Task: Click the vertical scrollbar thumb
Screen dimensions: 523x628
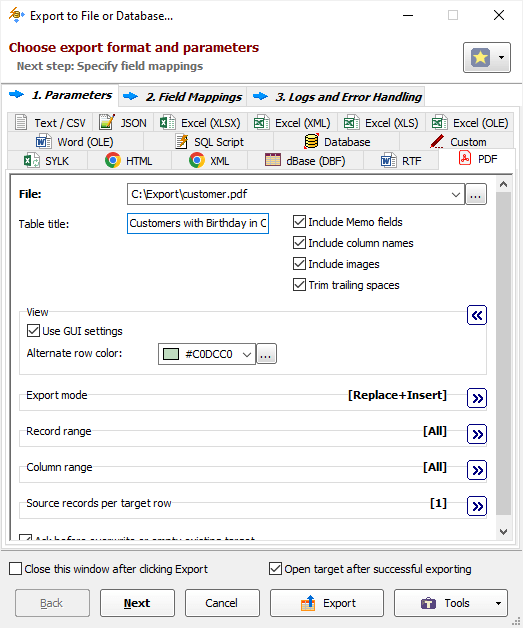Action: (503, 354)
